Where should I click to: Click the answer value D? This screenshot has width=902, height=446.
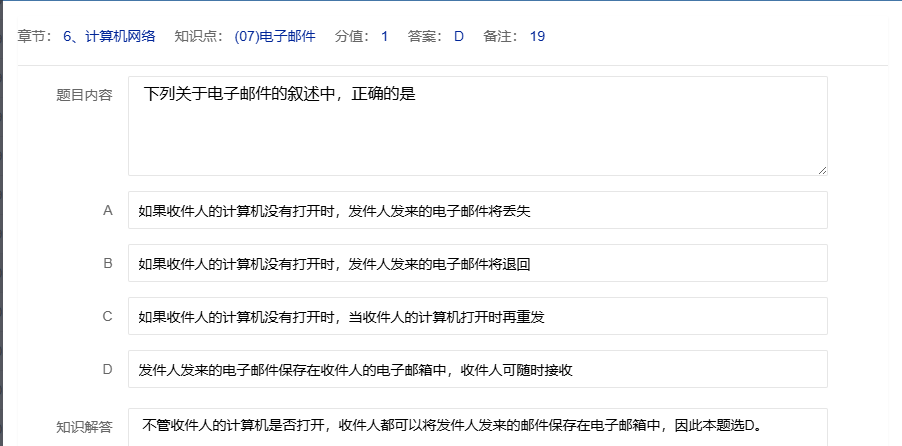(x=459, y=37)
